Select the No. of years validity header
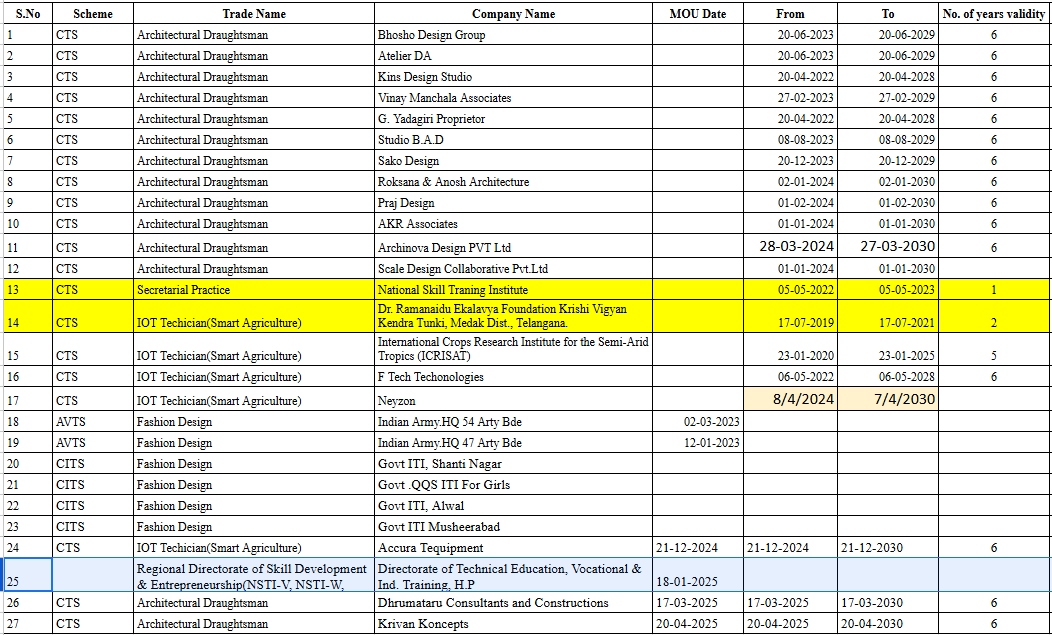This screenshot has width=1052, height=635. point(994,14)
